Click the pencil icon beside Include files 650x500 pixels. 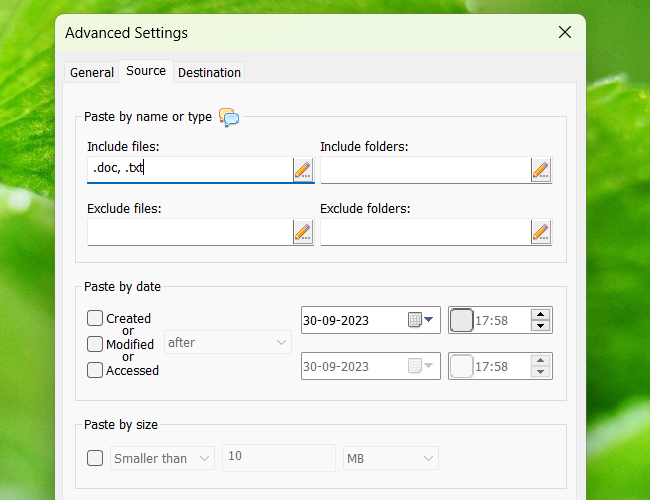tap(303, 170)
